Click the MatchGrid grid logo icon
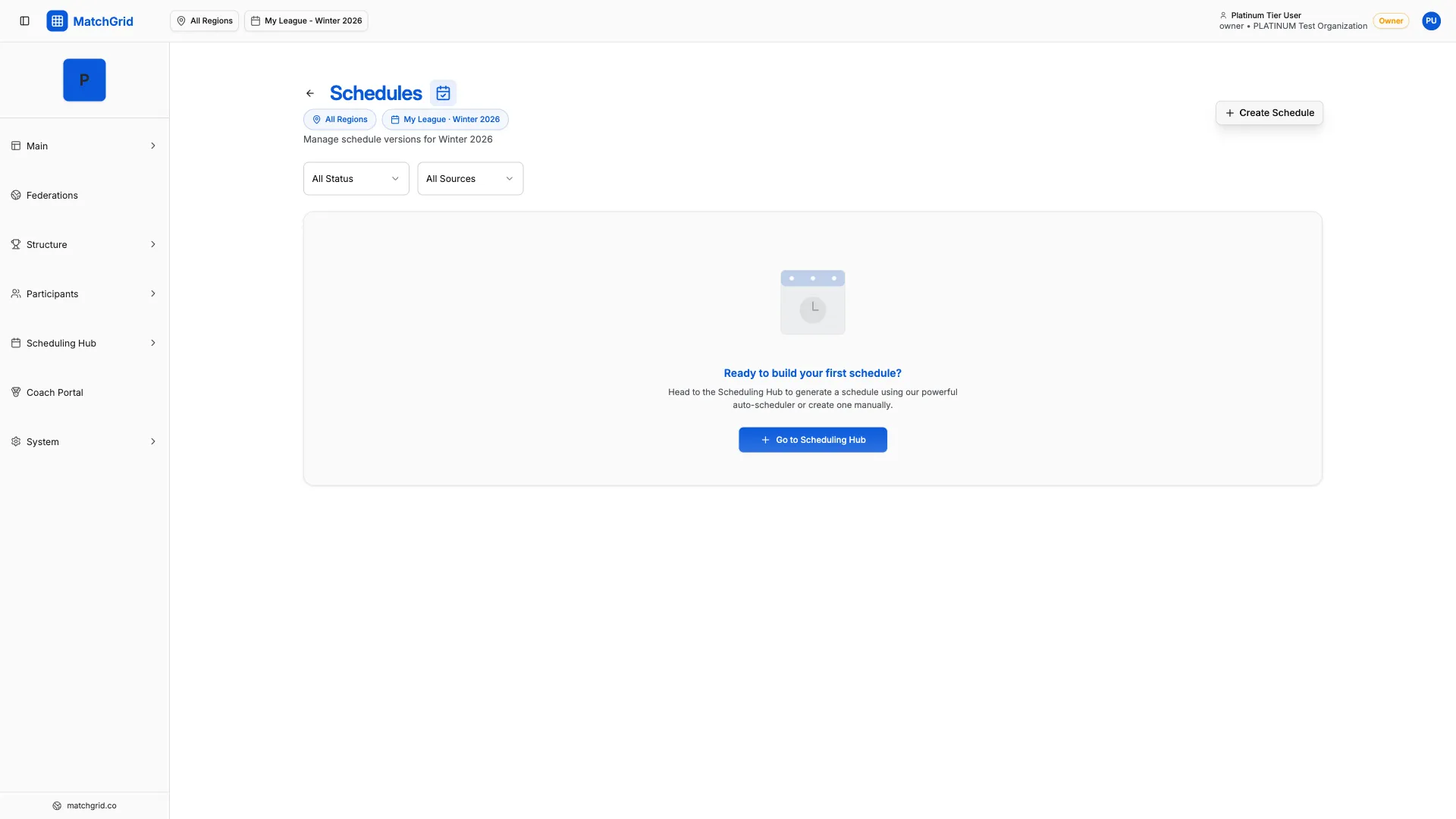 [x=57, y=20]
